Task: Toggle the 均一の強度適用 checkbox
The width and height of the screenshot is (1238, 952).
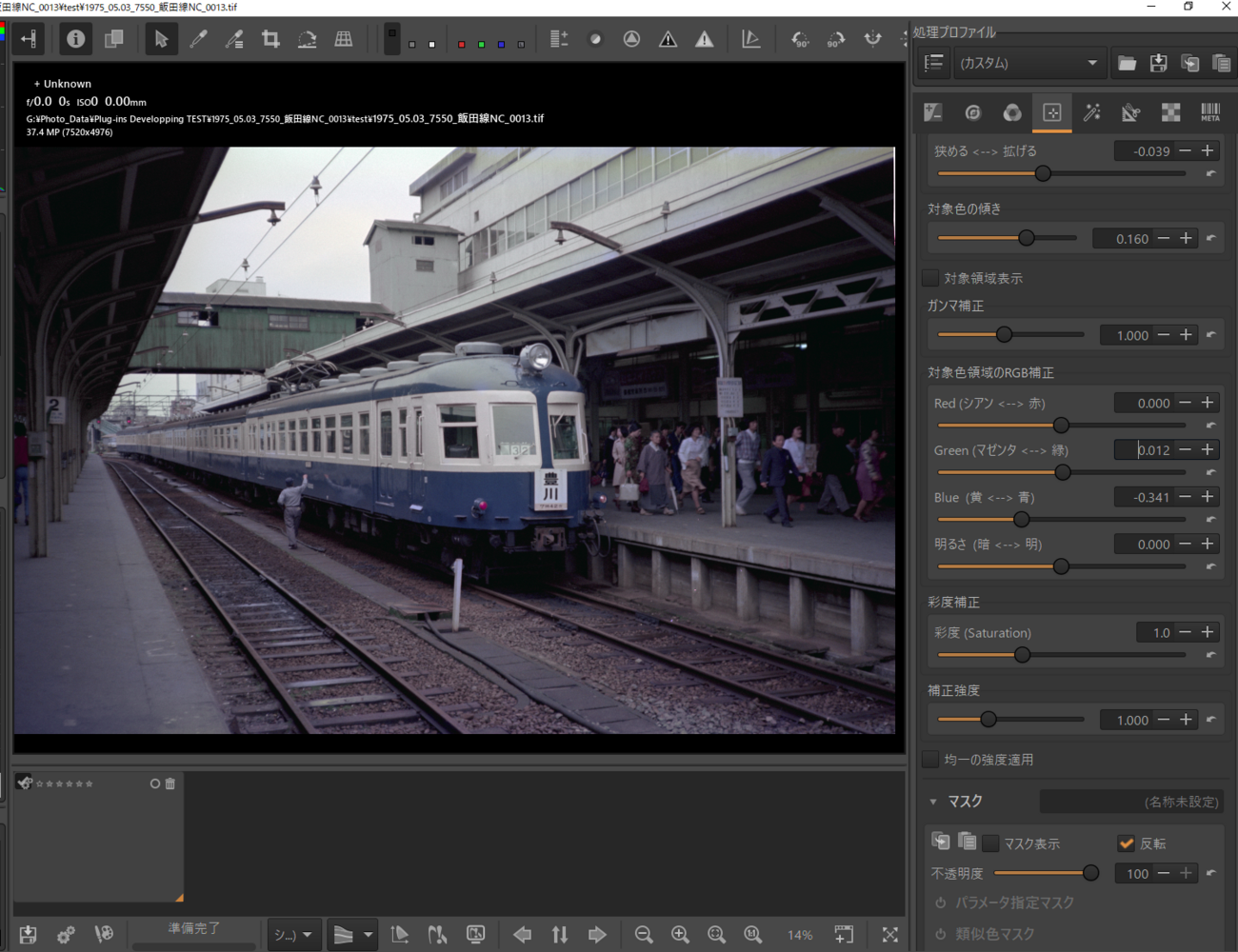Action: [x=931, y=760]
